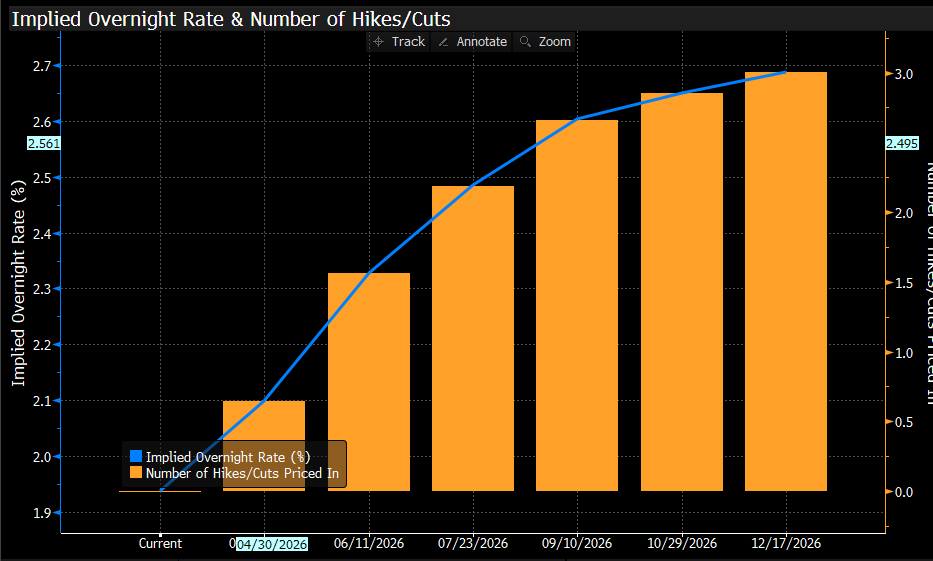The image size is (933, 561).
Task: Select the bar for 09/10/2026
Action: [x=577, y=305]
